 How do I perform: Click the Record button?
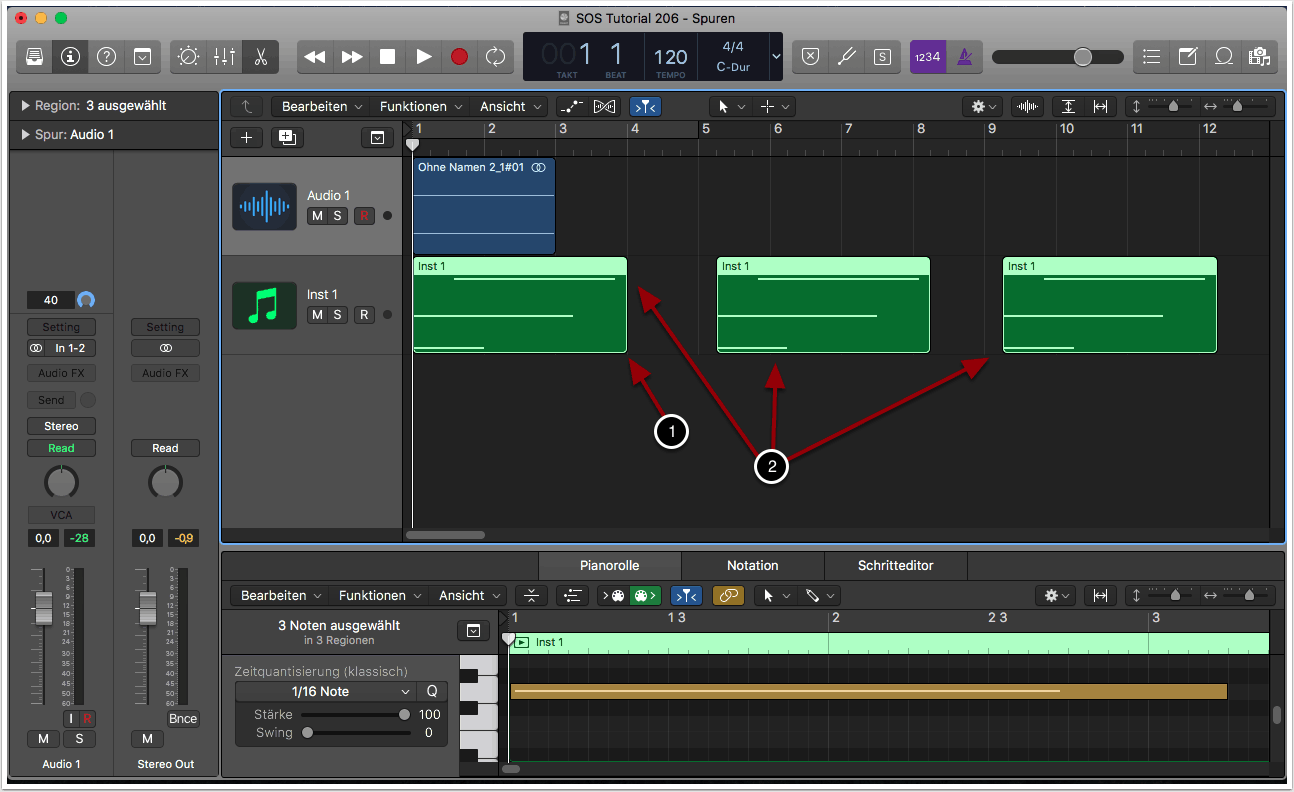click(459, 57)
